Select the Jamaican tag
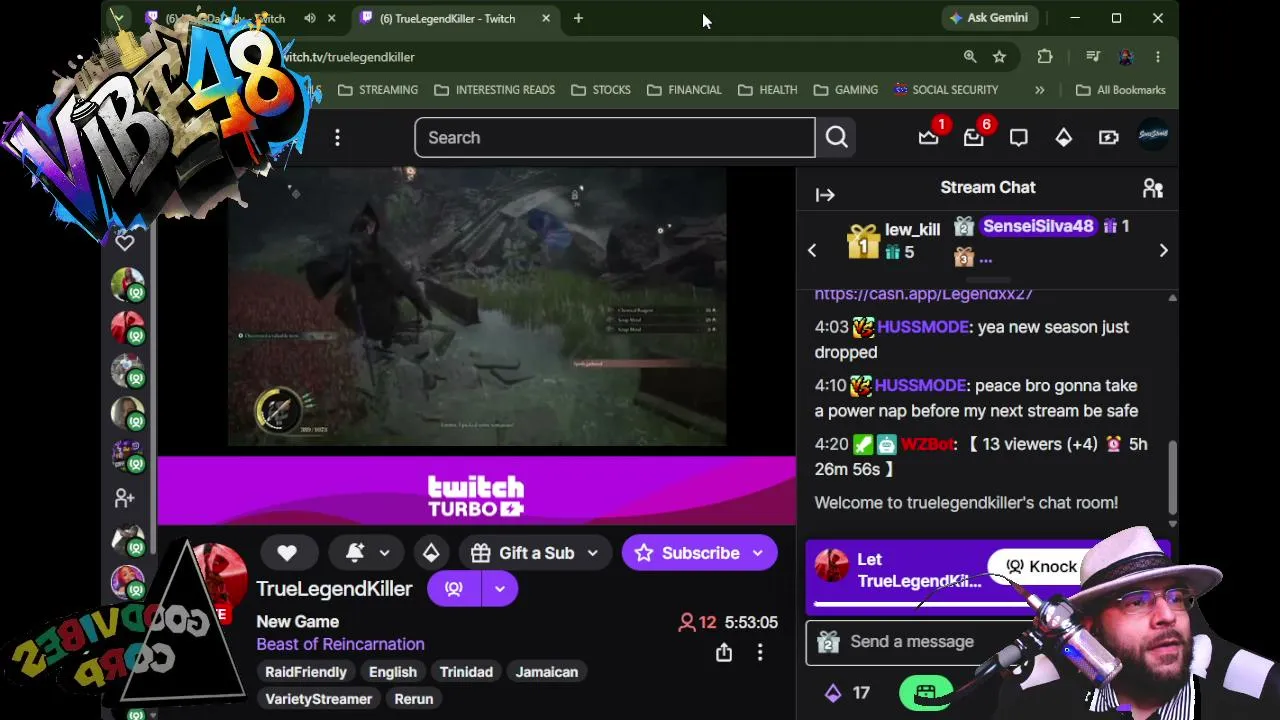Screen dimensions: 1280x720 click(x=546, y=672)
